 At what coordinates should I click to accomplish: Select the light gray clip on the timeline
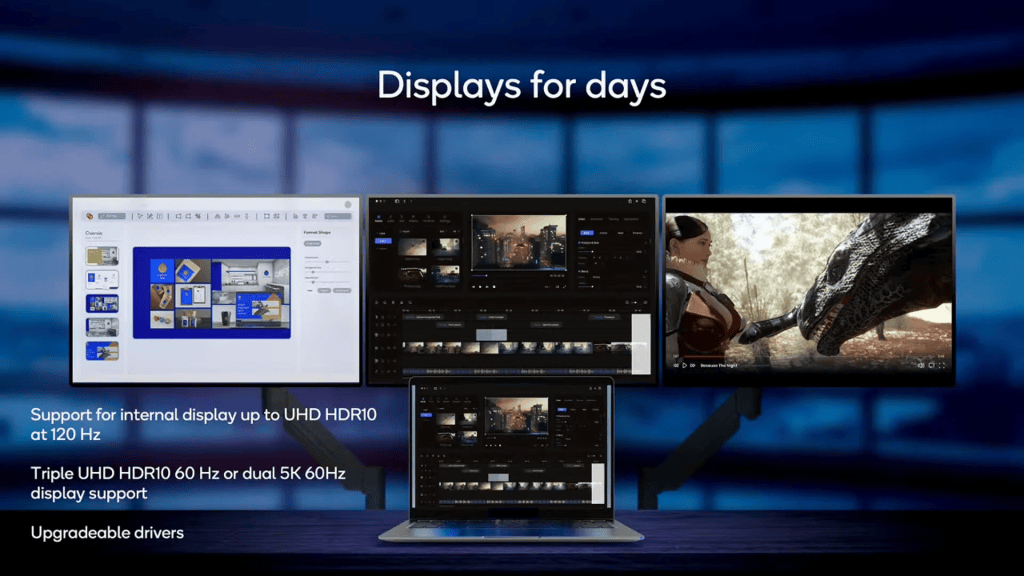click(x=490, y=334)
